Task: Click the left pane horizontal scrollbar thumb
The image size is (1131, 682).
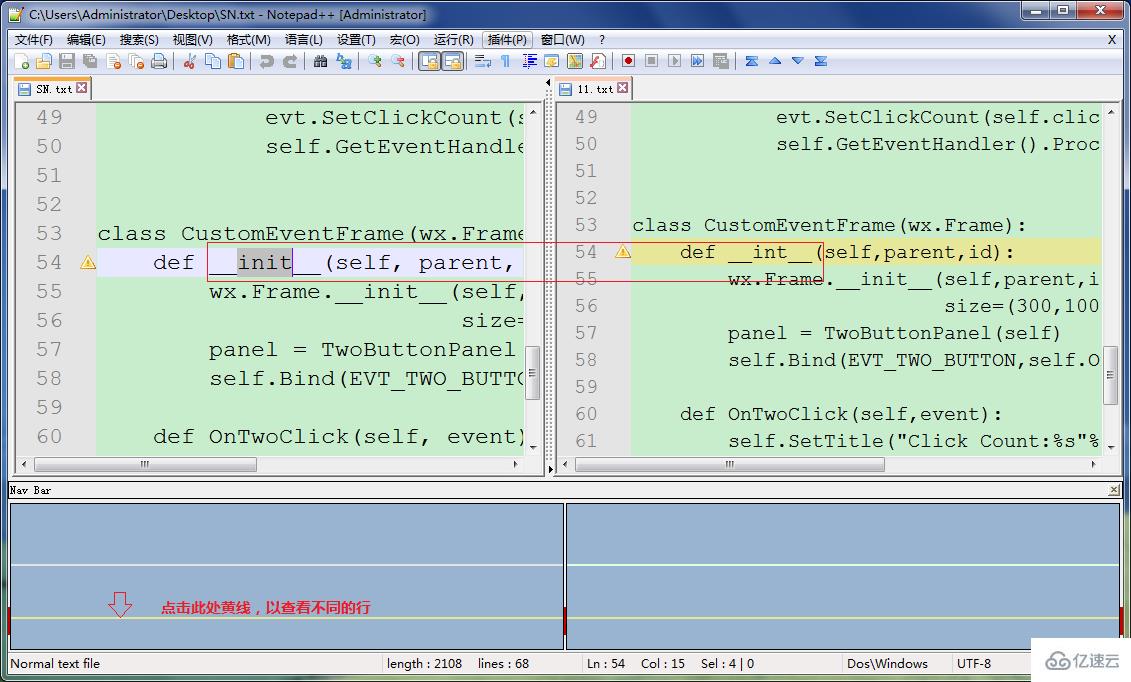Action: point(145,464)
